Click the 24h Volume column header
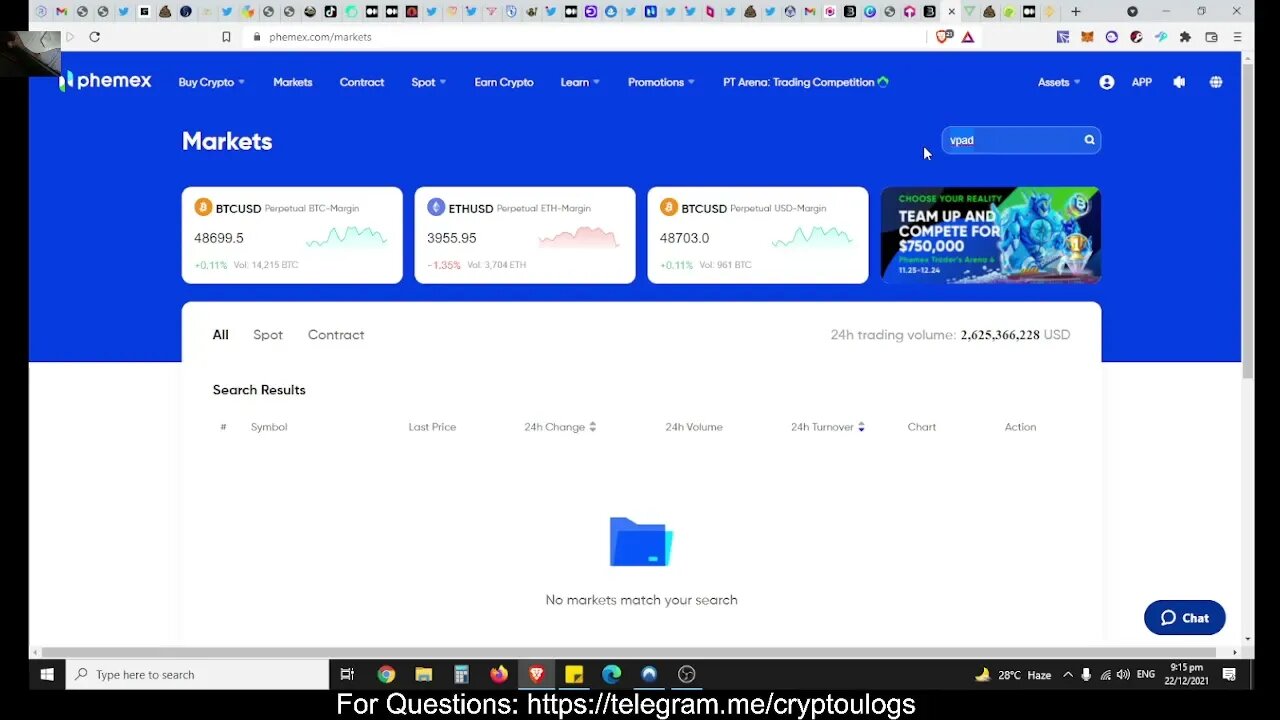Viewport: 1280px width, 720px height. tap(694, 427)
